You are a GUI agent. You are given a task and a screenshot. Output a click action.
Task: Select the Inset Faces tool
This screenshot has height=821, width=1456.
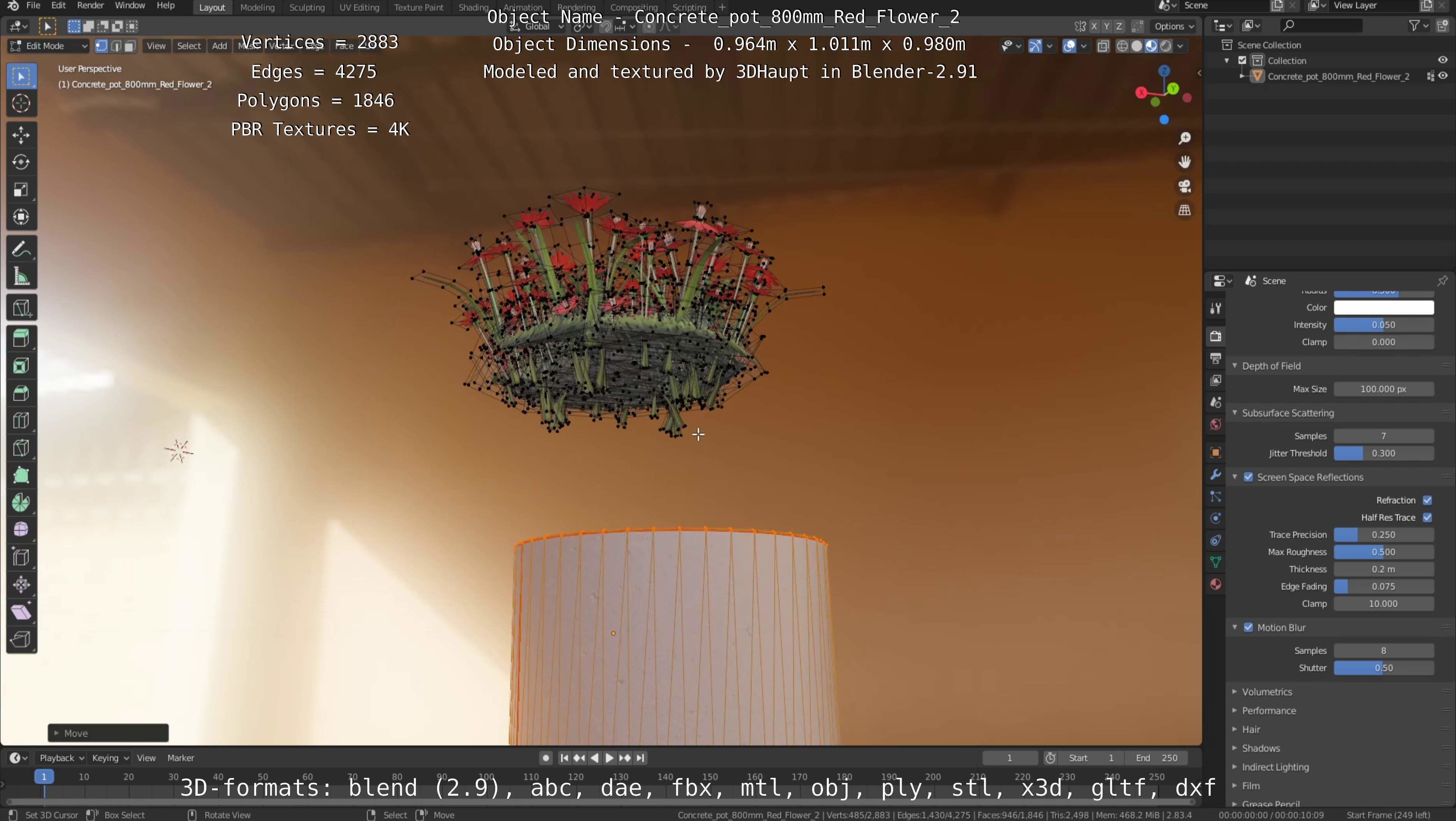[21, 366]
